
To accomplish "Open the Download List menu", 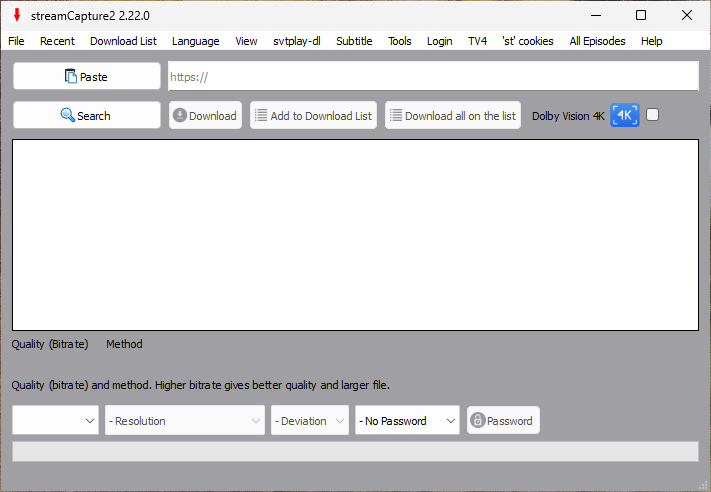I will point(123,41).
